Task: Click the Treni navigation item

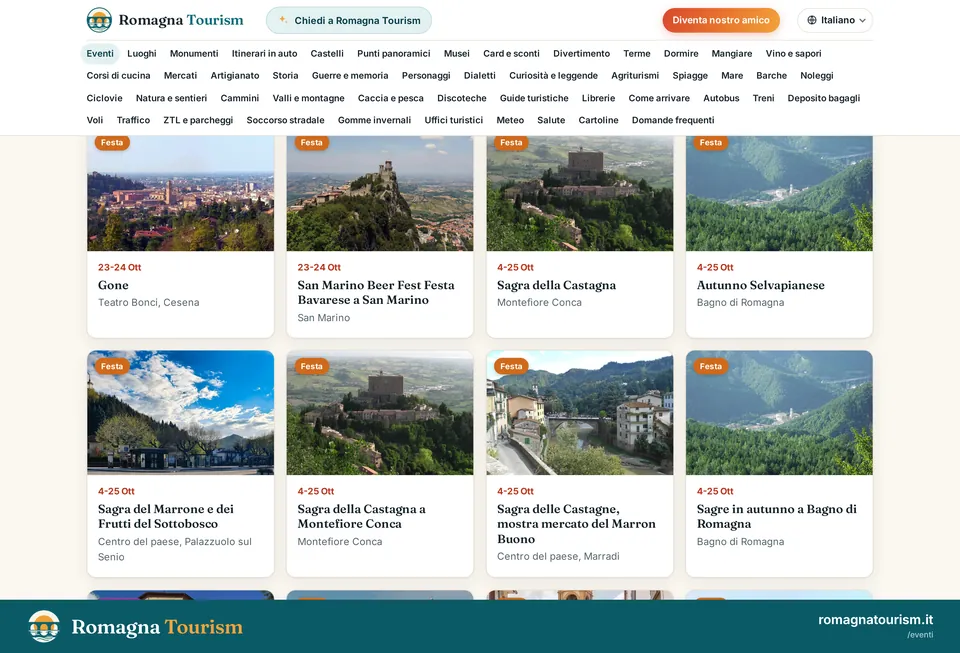Action: point(763,99)
